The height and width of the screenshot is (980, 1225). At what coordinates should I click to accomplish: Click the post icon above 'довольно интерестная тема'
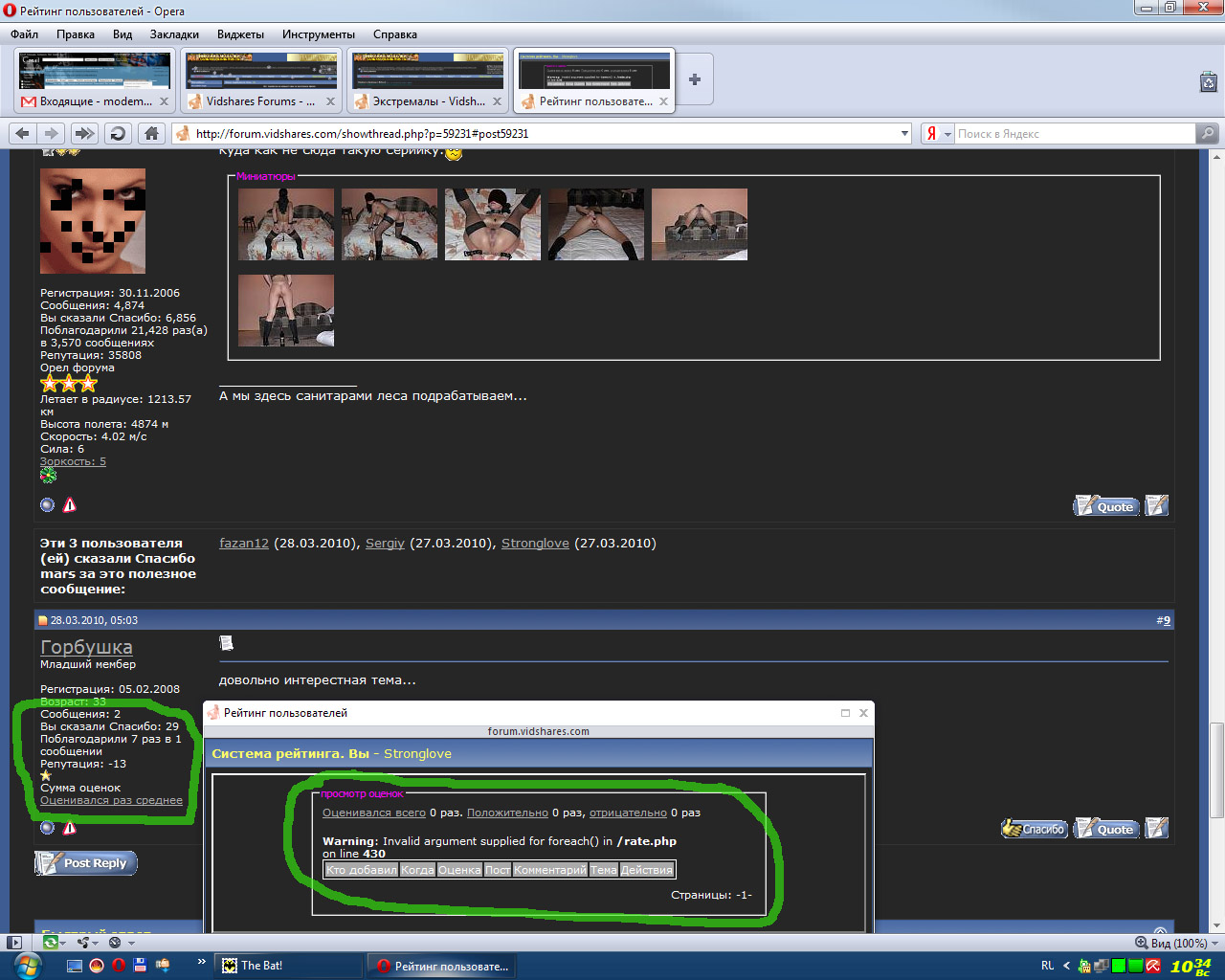(226, 642)
